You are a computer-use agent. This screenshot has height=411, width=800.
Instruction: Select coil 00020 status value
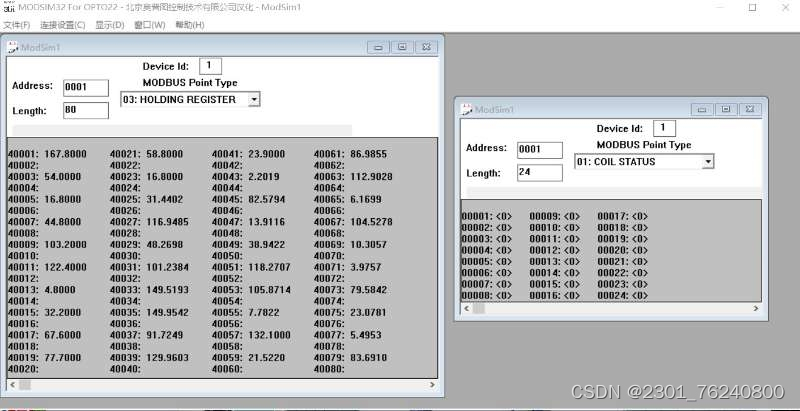pyautogui.click(x=640, y=250)
